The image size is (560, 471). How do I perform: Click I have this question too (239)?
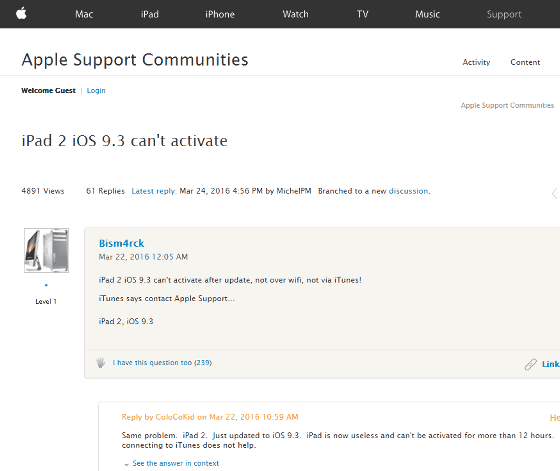click(x=162, y=363)
